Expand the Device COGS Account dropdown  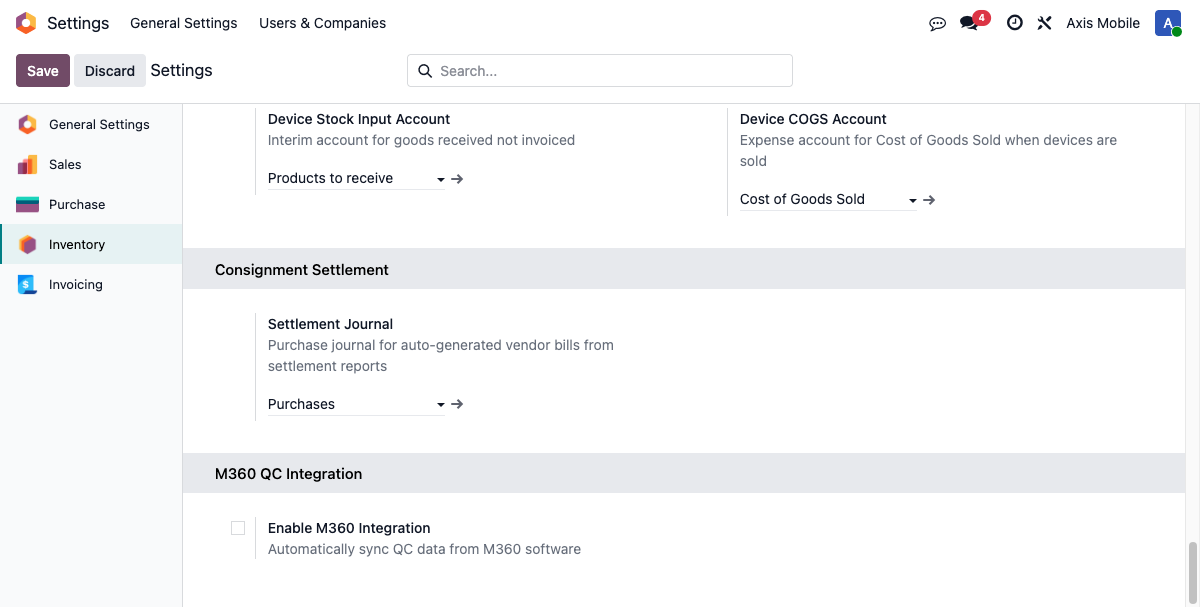pyautogui.click(x=913, y=201)
